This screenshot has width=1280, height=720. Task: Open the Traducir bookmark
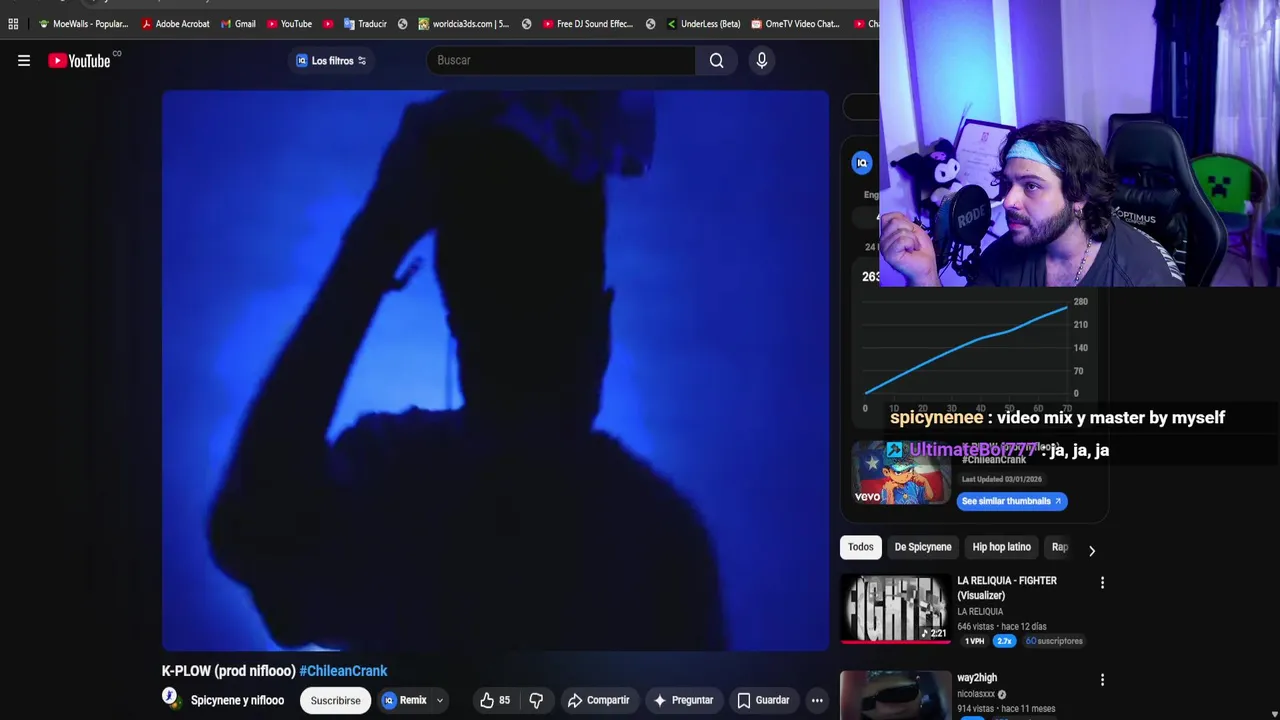[365, 24]
